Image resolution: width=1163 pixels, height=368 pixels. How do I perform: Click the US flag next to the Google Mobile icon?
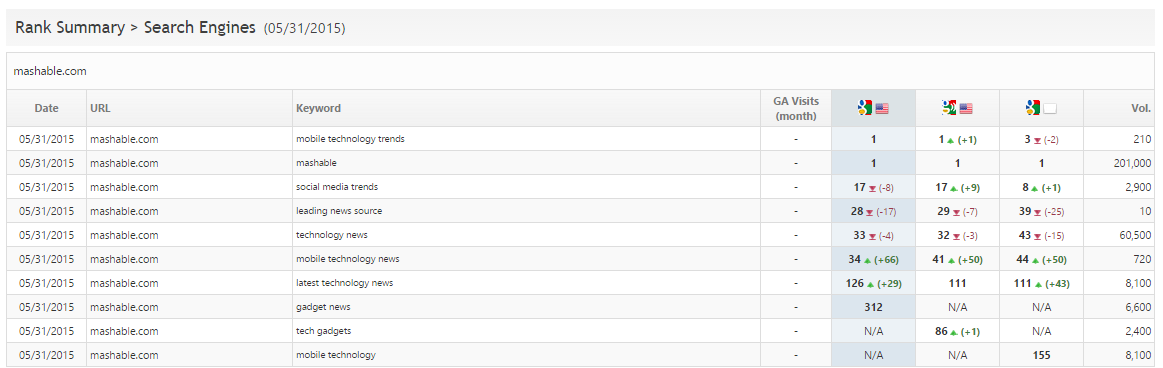966,109
